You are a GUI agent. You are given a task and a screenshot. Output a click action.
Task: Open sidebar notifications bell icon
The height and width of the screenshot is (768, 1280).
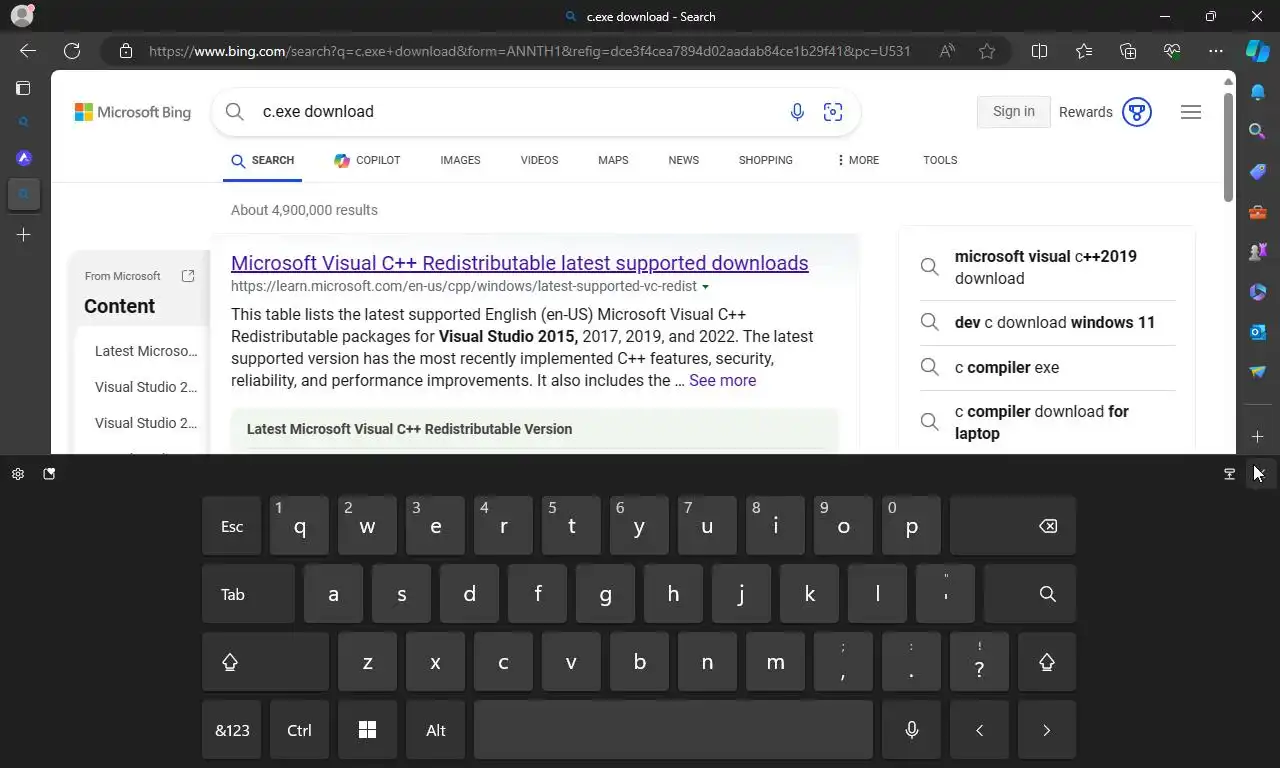(1258, 92)
